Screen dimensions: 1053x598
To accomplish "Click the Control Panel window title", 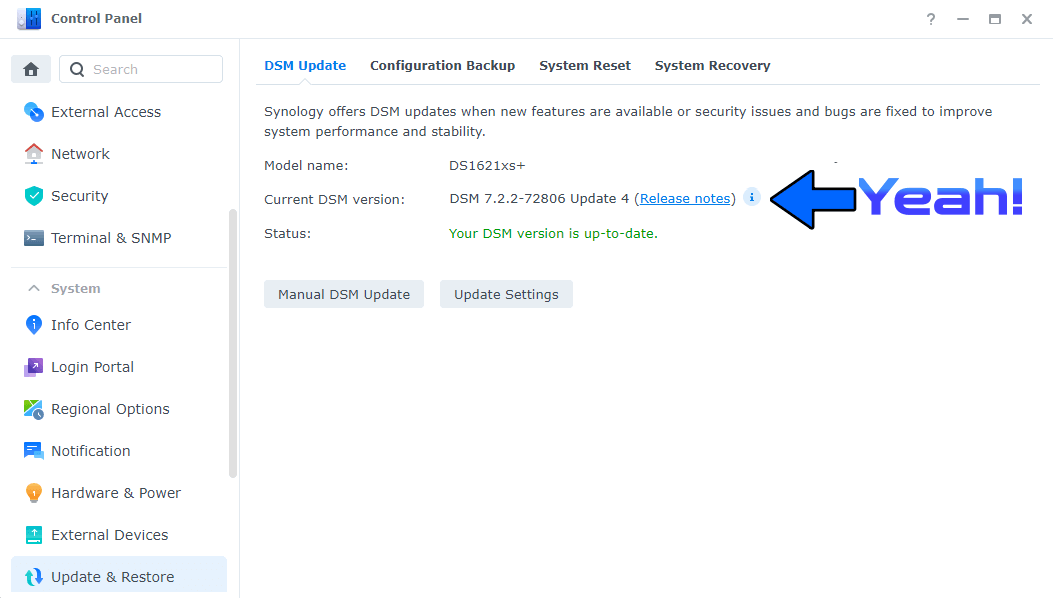I will pyautogui.click(x=97, y=19).
